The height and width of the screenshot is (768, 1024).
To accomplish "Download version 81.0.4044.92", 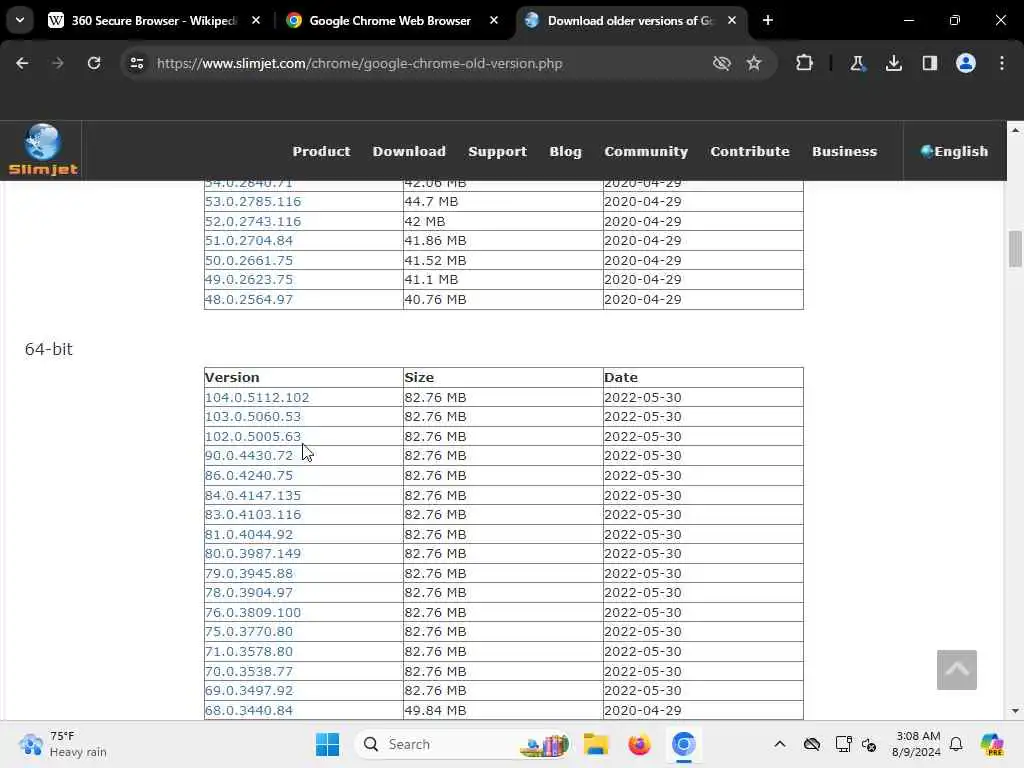I will (249, 534).
